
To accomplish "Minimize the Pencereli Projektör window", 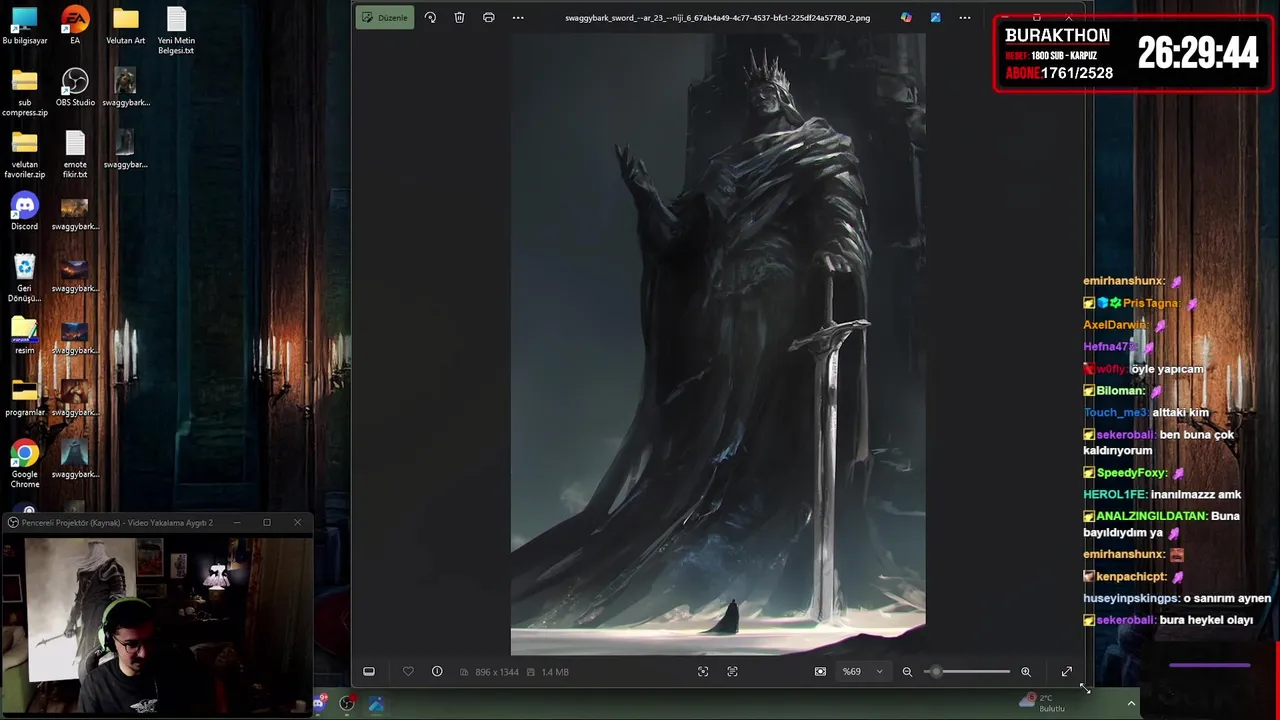I will (x=237, y=522).
